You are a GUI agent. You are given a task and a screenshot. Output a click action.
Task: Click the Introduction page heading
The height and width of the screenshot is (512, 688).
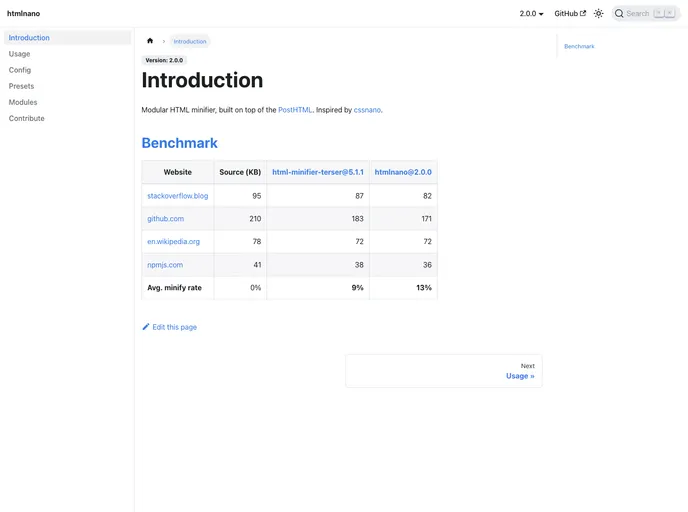202,80
